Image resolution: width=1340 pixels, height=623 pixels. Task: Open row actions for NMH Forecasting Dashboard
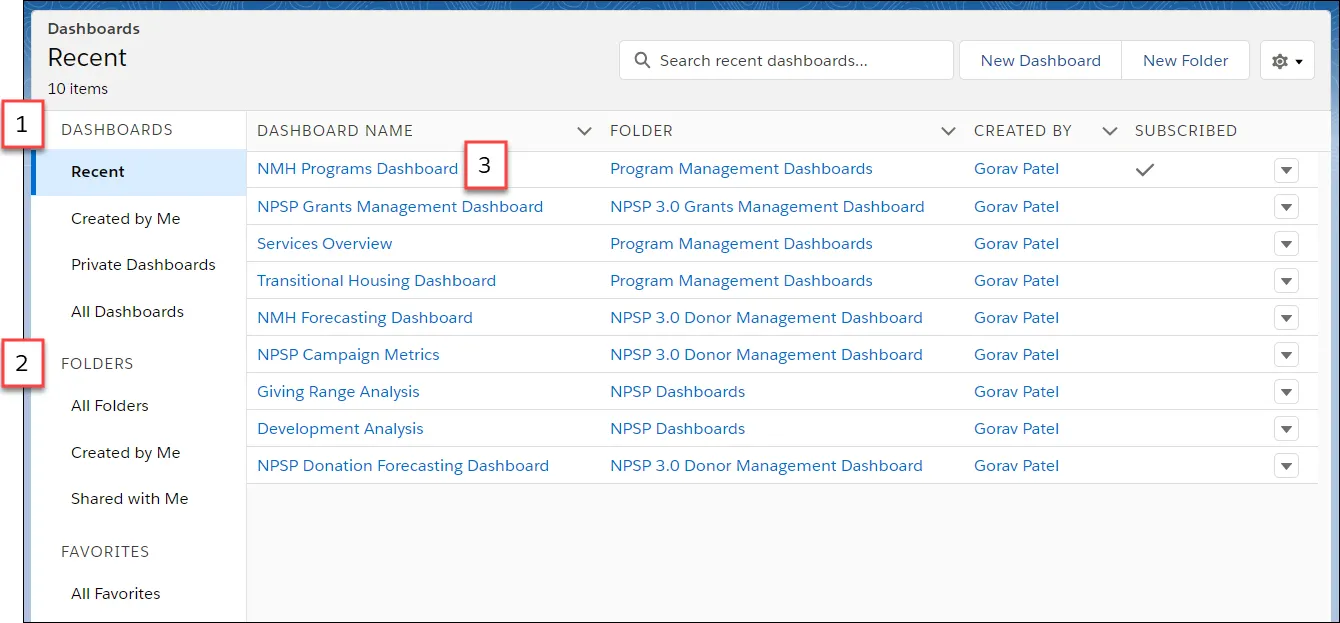click(1287, 318)
